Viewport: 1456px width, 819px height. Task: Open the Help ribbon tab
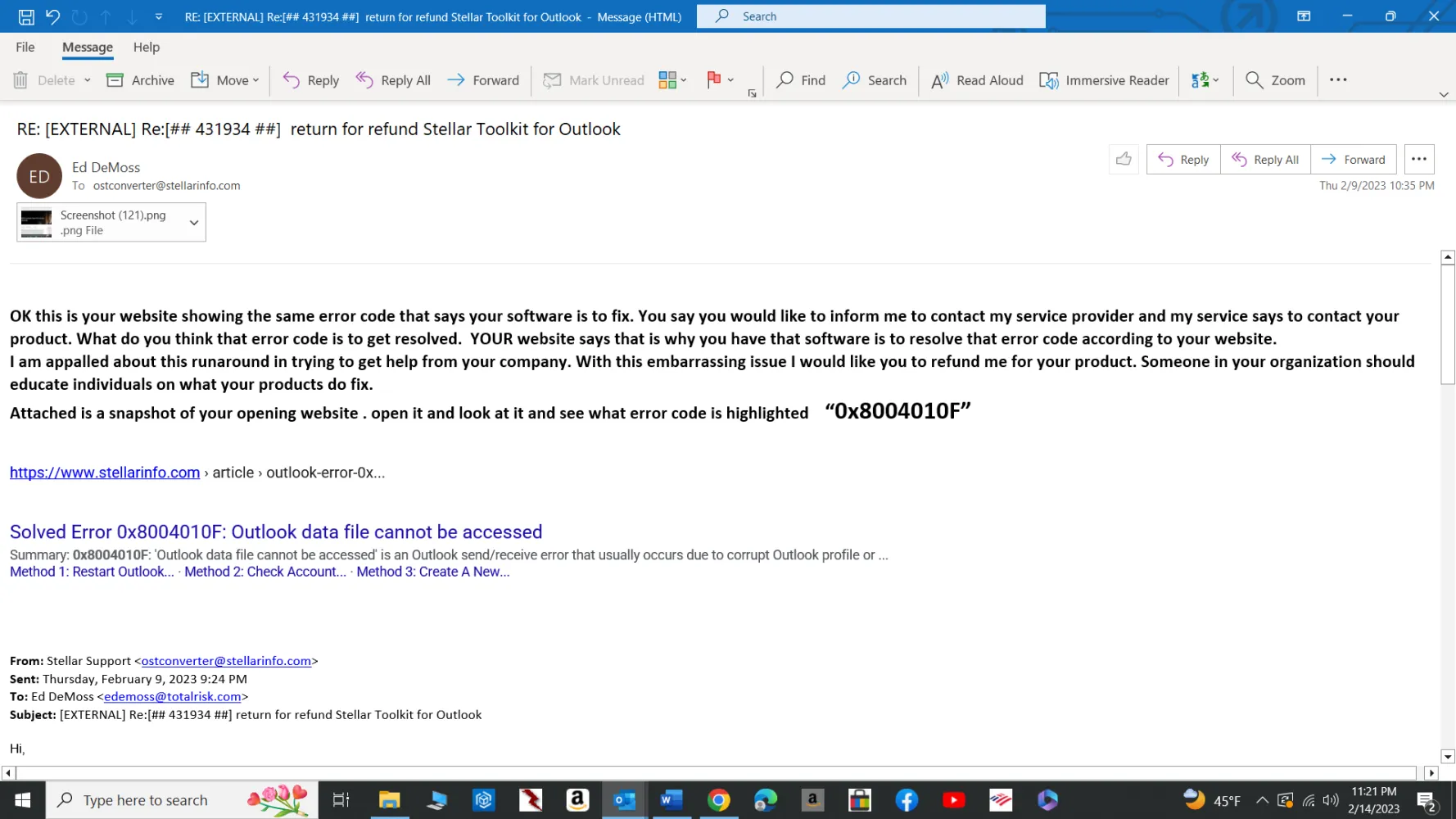(x=147, y=48)
